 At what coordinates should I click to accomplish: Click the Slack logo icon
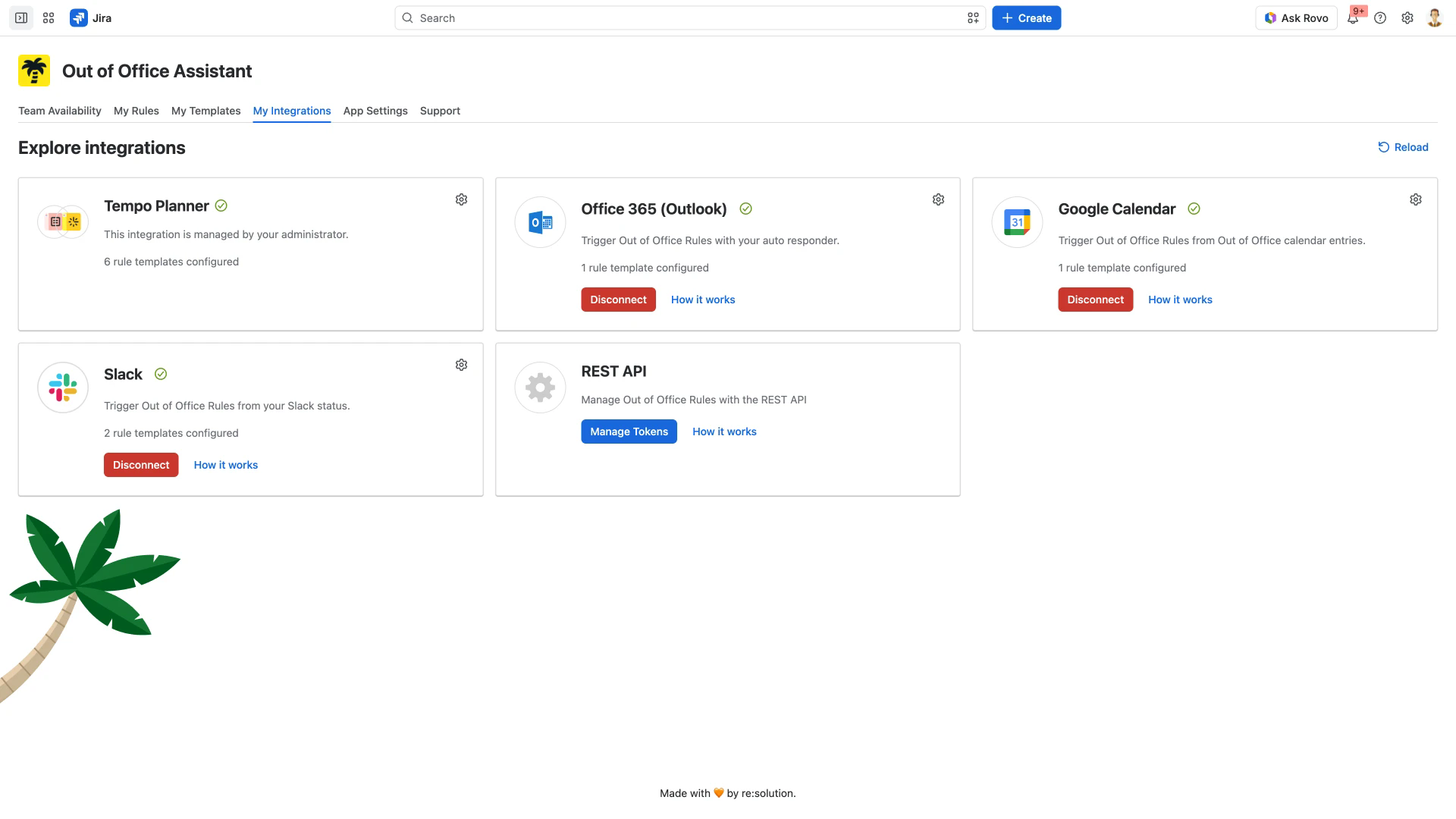pyautogui.click(x=63, y=388)
